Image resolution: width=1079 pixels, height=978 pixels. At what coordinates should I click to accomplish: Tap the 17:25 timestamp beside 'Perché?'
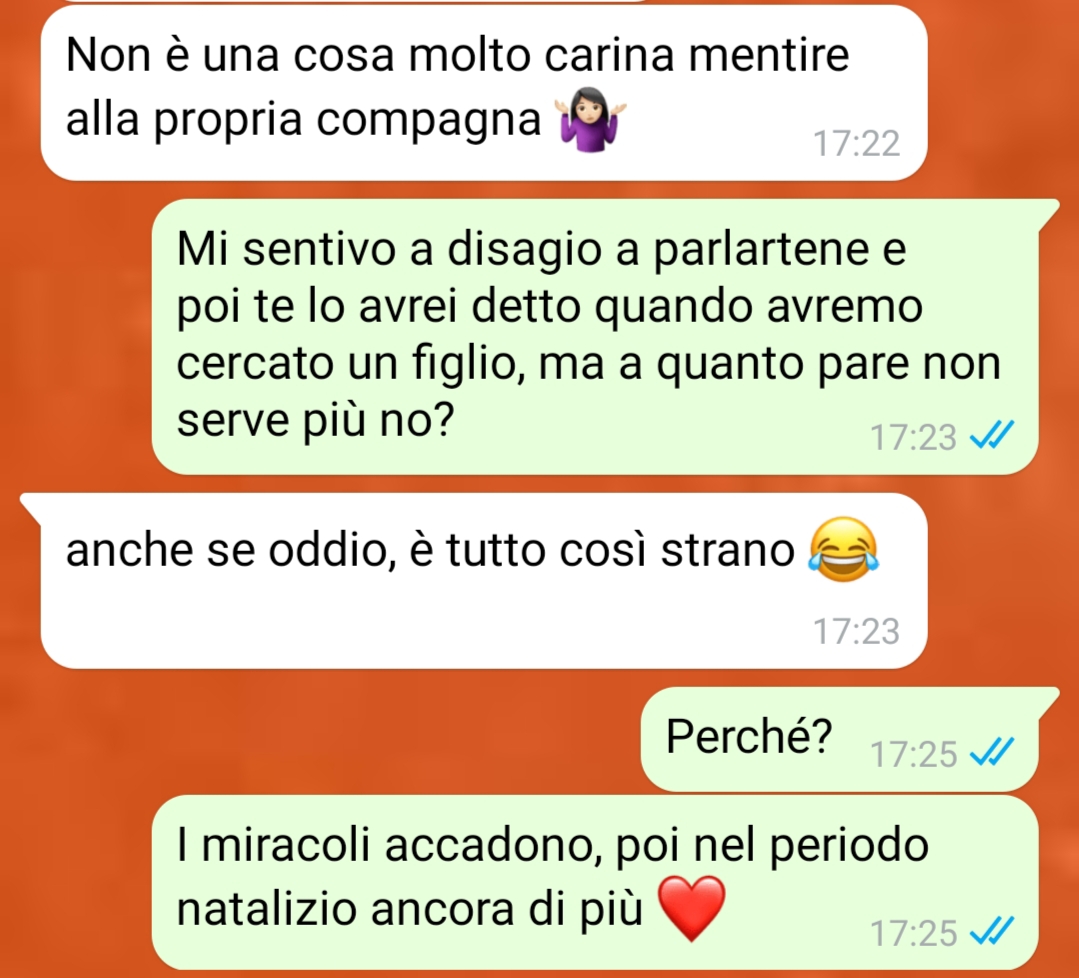pyautogui.click(x=913, y=754)
